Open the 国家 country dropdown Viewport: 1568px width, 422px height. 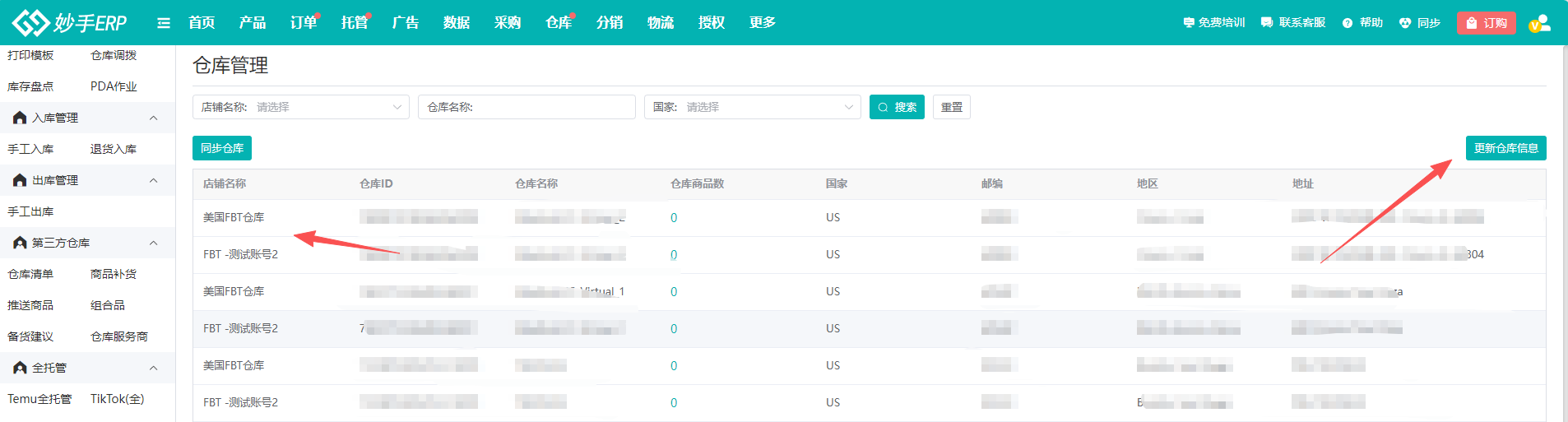[752, 107]
